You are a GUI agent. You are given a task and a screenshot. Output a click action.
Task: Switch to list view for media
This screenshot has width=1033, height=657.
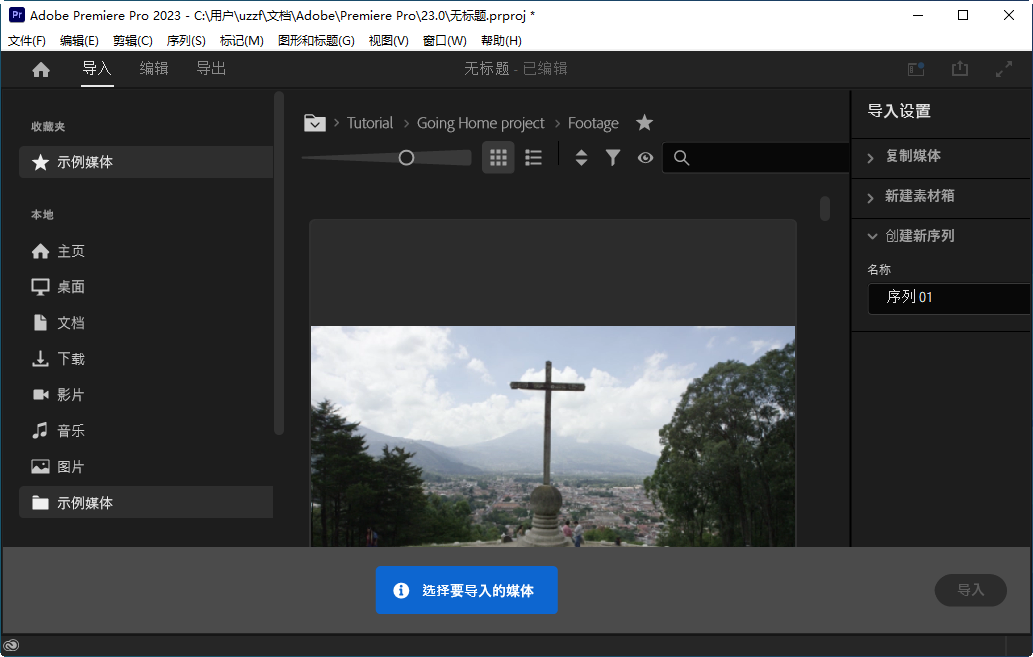click(x=533, y=157)
